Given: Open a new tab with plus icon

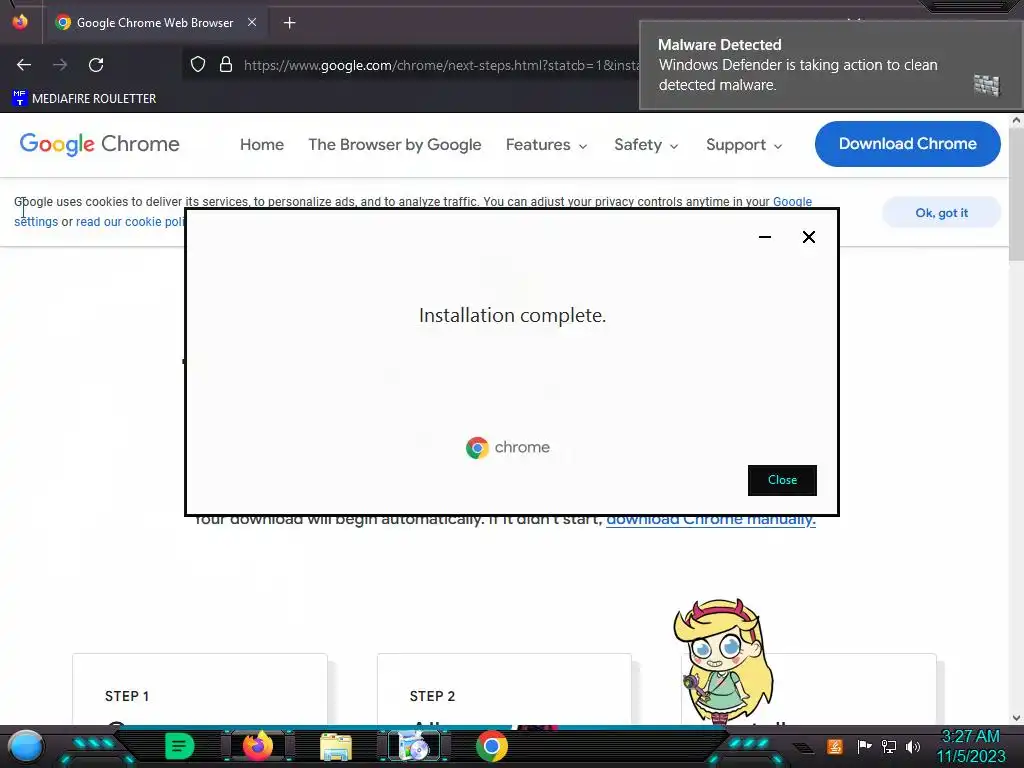Looking at the screenshot, I should tap(289, 23).
